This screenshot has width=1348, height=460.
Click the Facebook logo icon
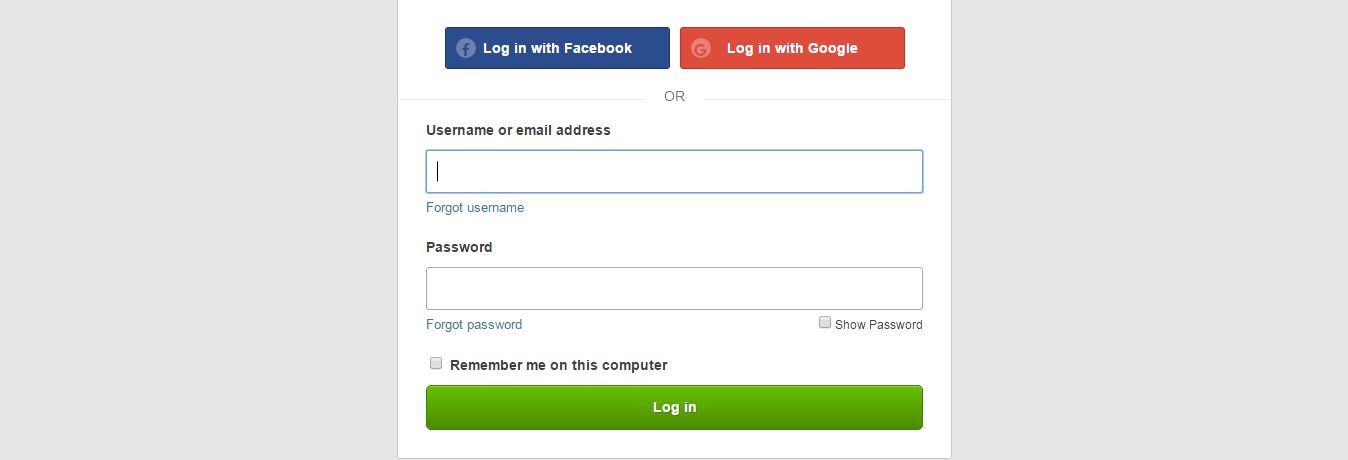click(465, 48)
